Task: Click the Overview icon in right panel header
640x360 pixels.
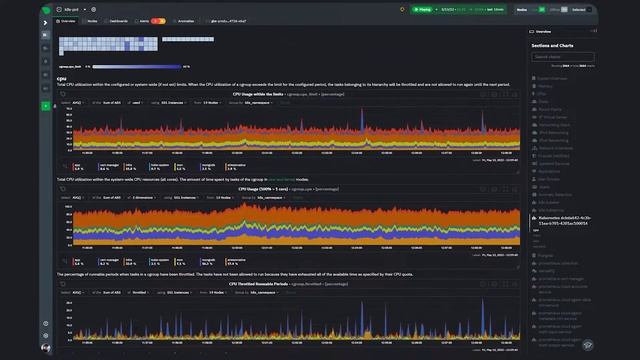Action: click(x=531, y=31)
